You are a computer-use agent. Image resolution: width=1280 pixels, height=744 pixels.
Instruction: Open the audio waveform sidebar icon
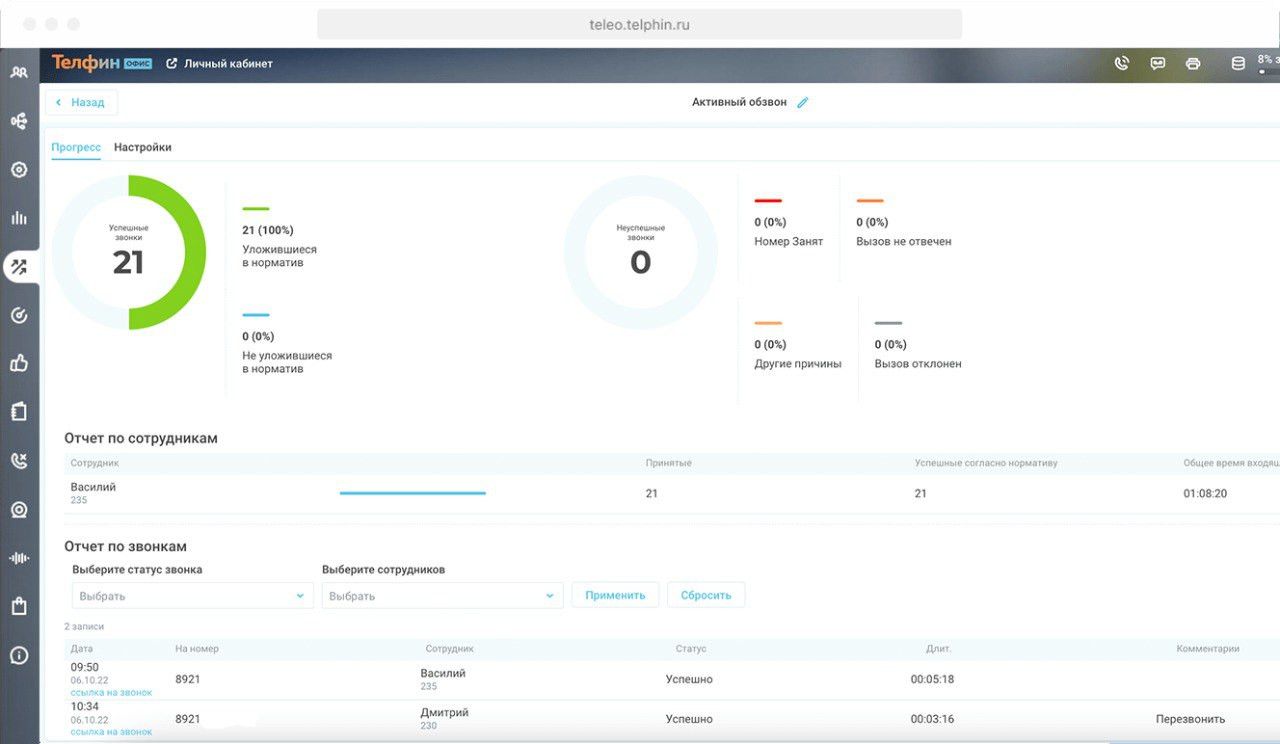[x=19, y=558]
